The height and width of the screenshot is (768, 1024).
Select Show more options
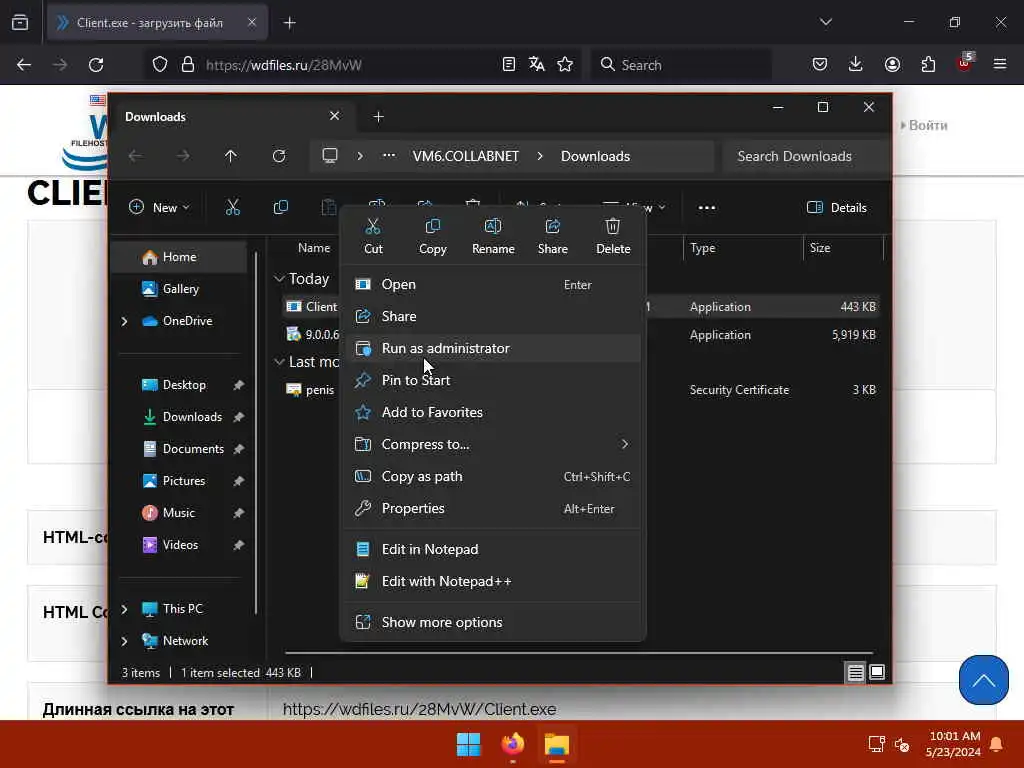click(493, 622)
